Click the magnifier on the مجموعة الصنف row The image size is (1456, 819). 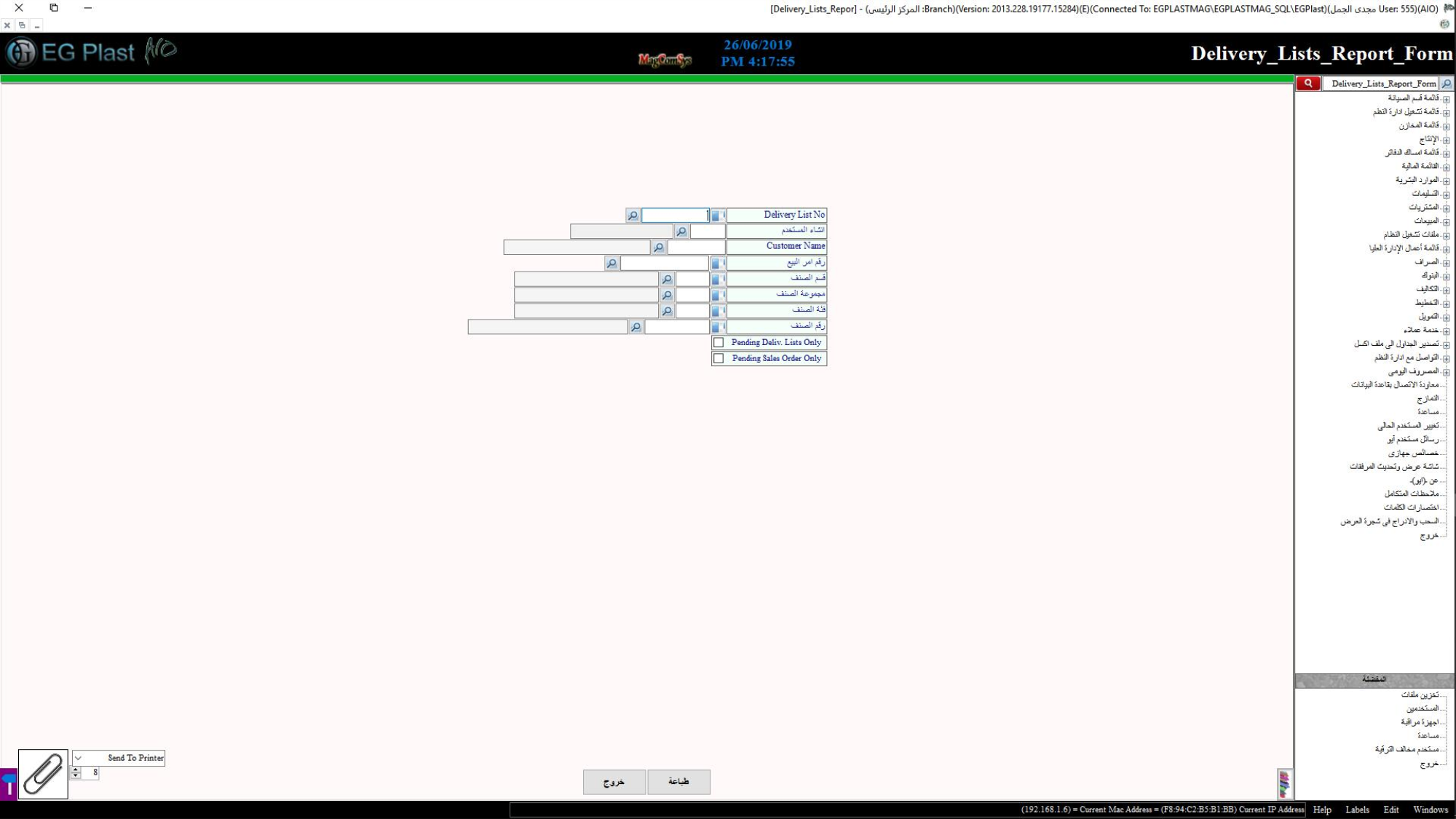click(667, 296)
